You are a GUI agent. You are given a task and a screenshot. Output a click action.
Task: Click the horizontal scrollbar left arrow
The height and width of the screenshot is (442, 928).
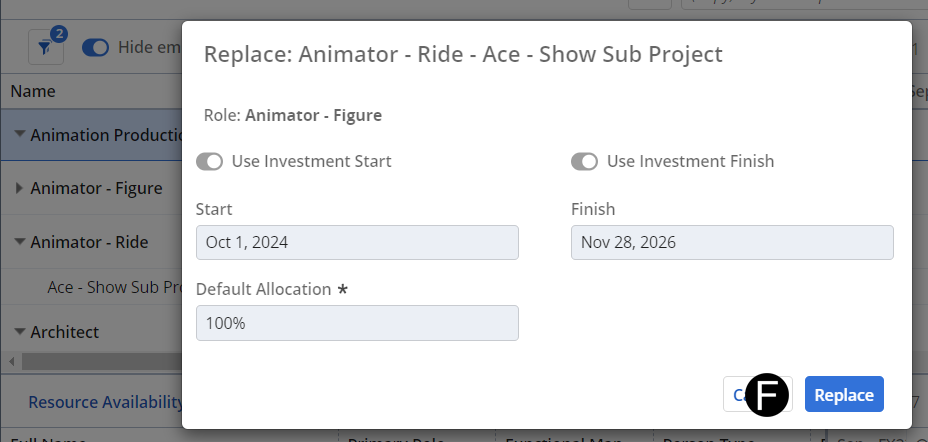pyautogui.click(x=11, y=360)
